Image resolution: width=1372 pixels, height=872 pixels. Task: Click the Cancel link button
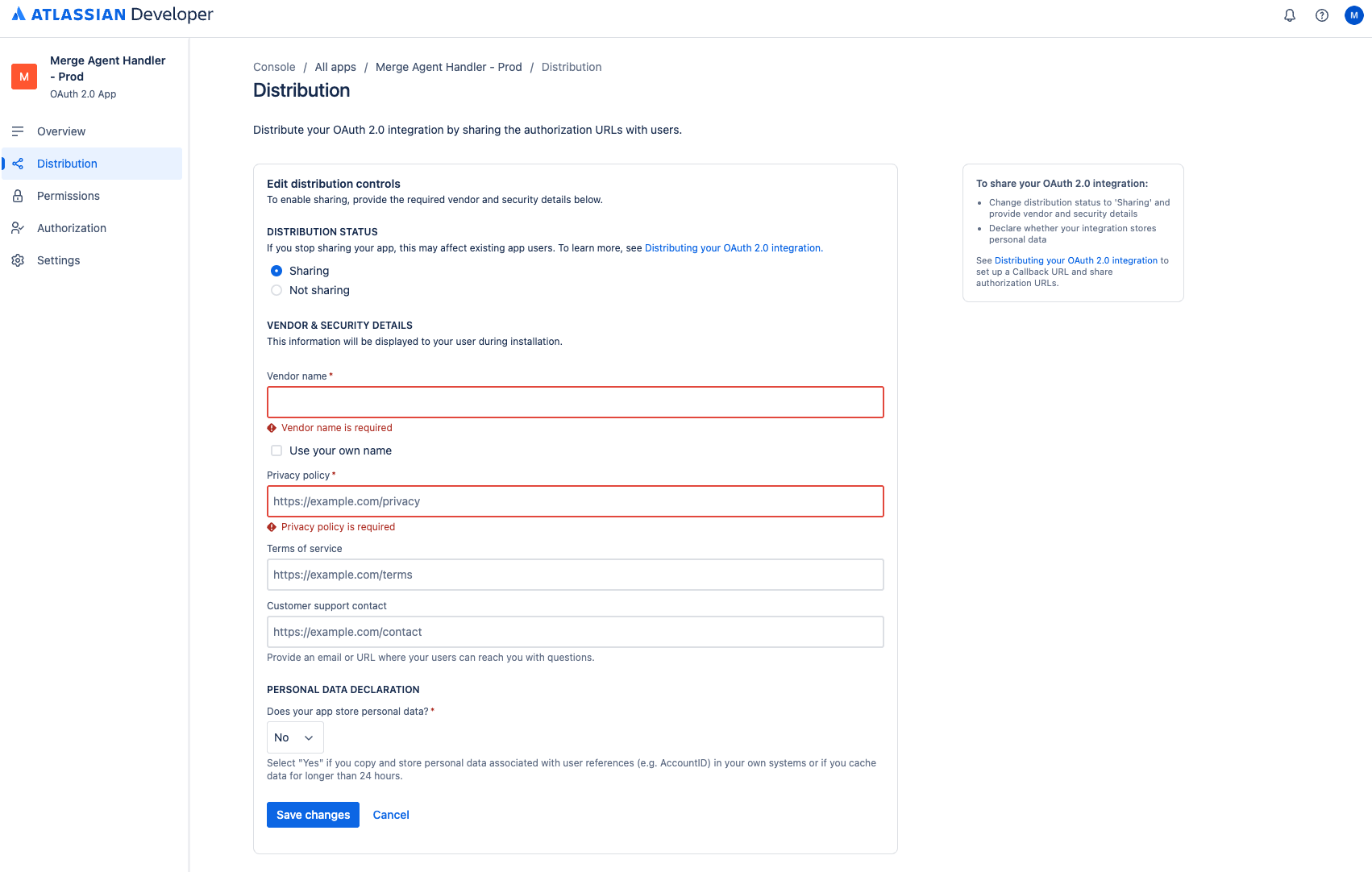click(391, 815)
